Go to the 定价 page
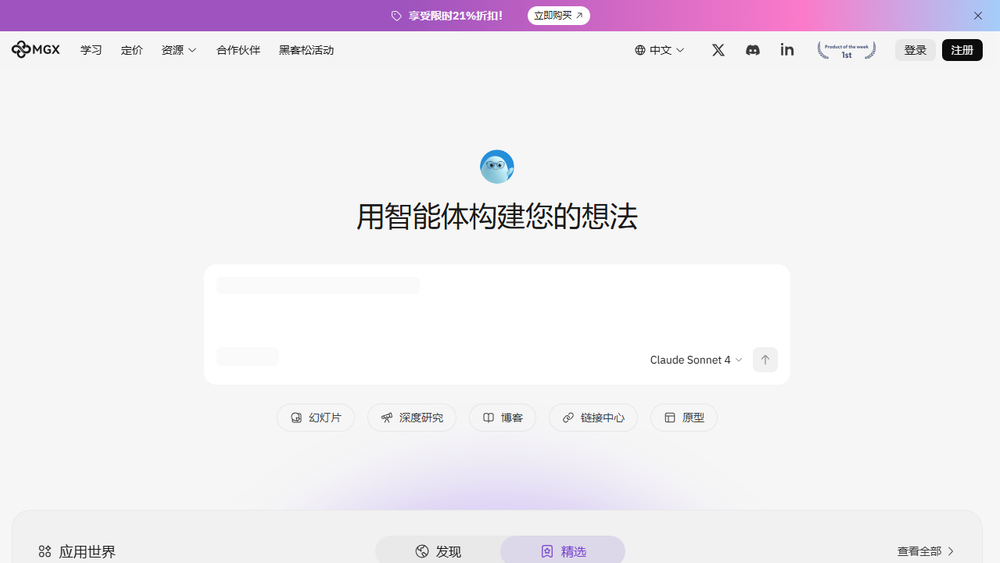 (132, 50)
